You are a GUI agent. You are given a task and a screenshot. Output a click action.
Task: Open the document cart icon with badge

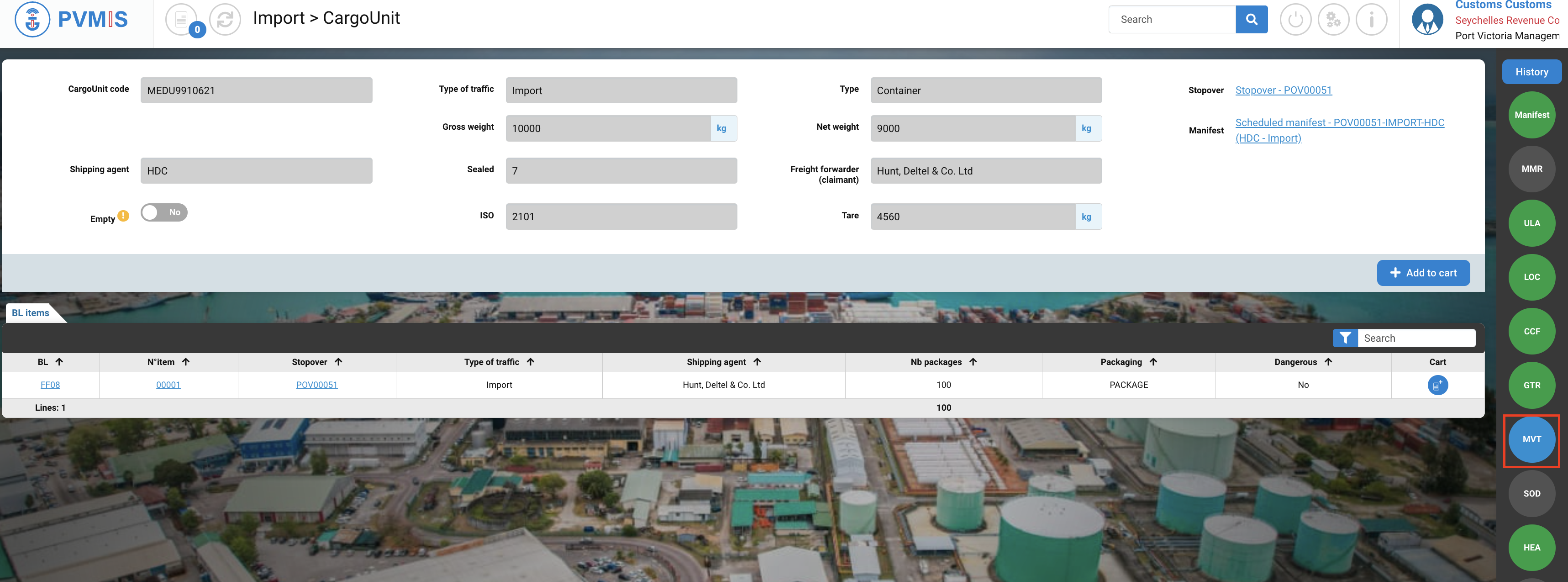click(x=181, y=20)
